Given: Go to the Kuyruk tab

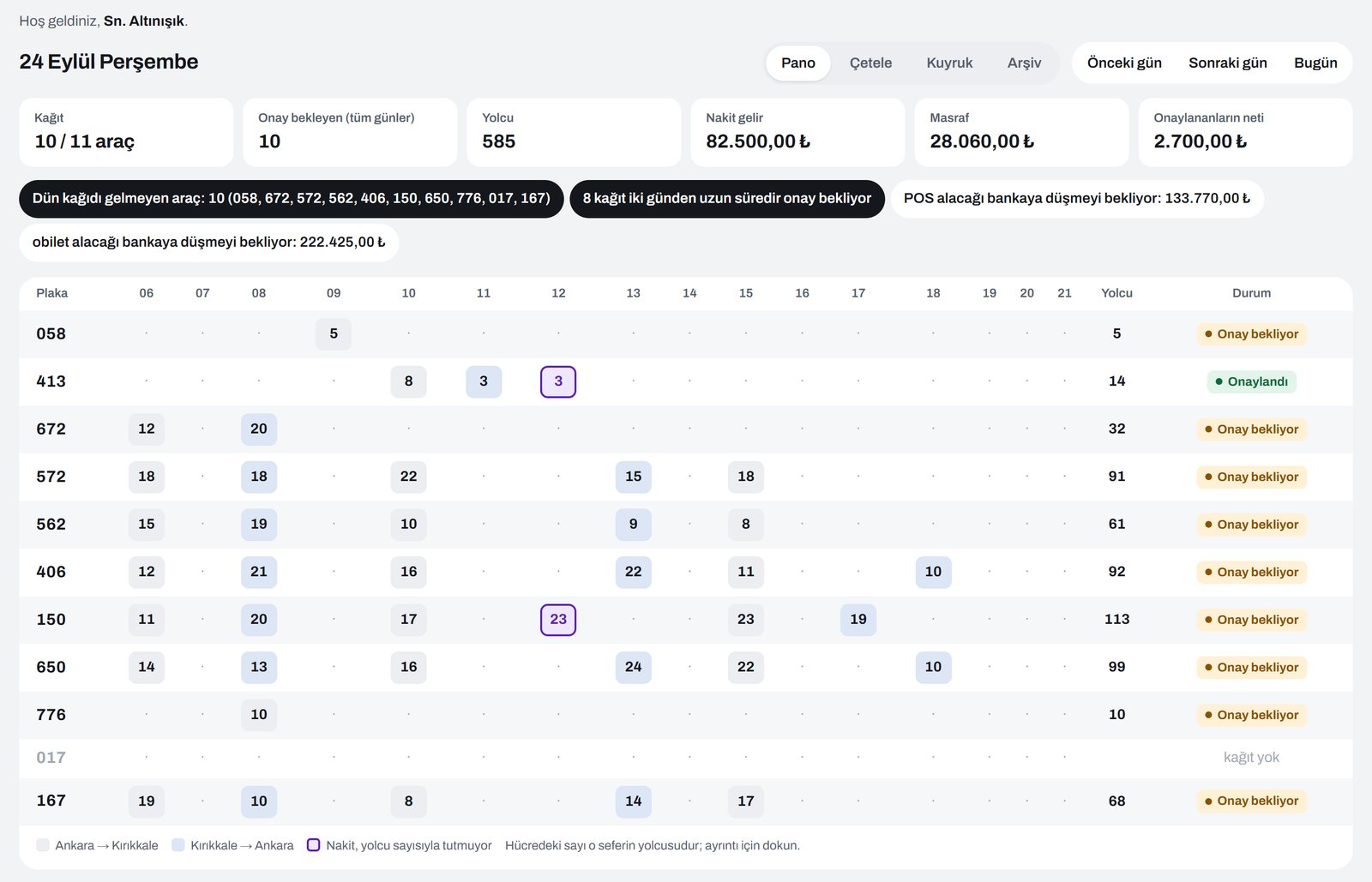Looking at the screenshot, I should [949, 63].
